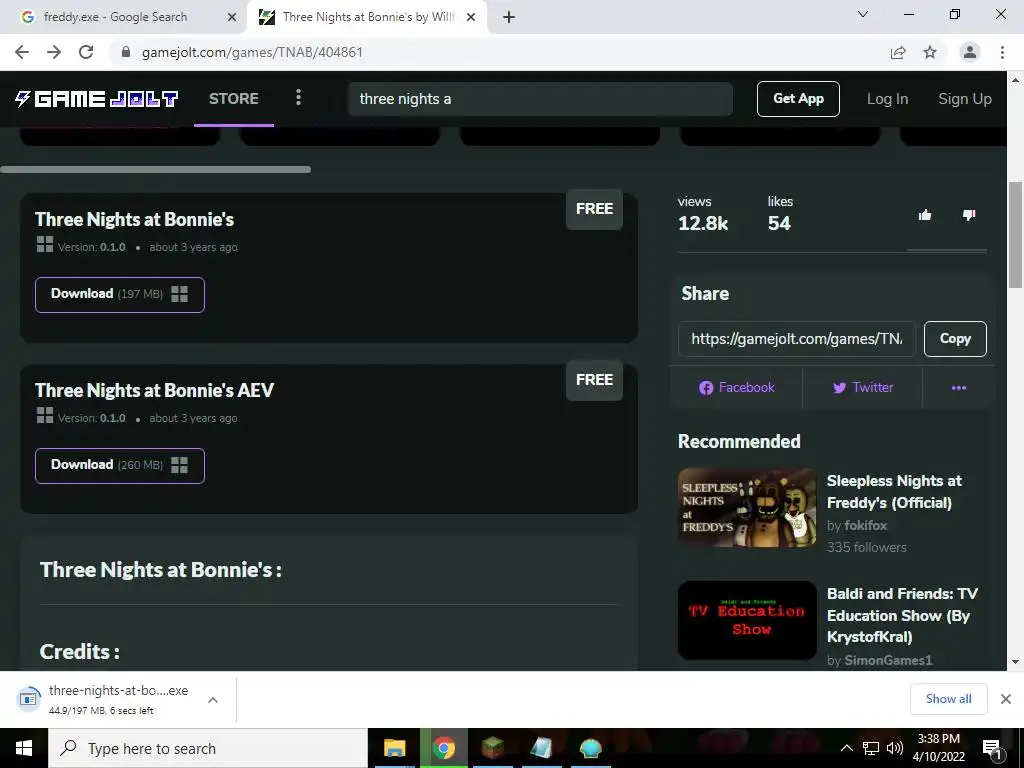Open the network status icon

pyautogui.click(x=871, y=748)
